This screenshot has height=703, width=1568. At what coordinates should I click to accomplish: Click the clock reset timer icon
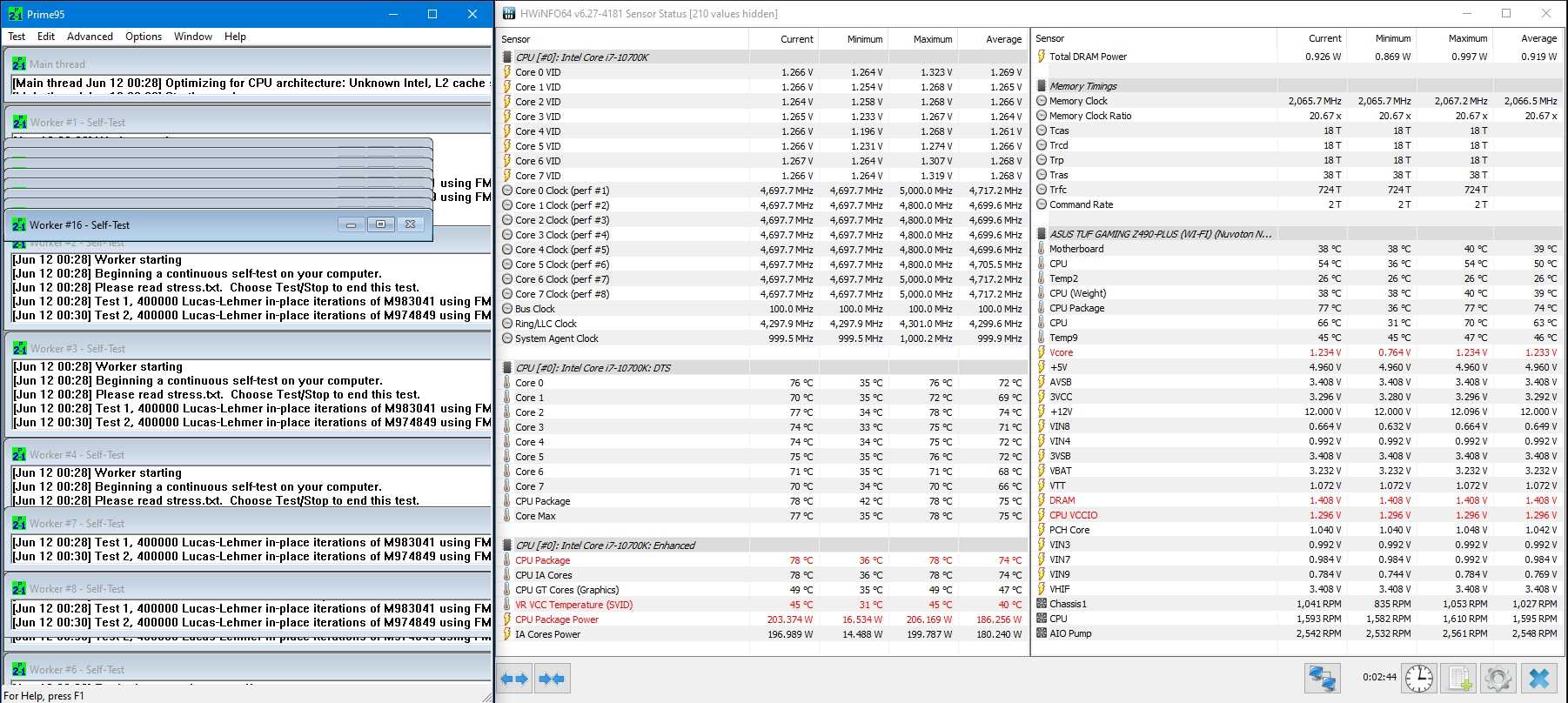tap(1419, 679)
